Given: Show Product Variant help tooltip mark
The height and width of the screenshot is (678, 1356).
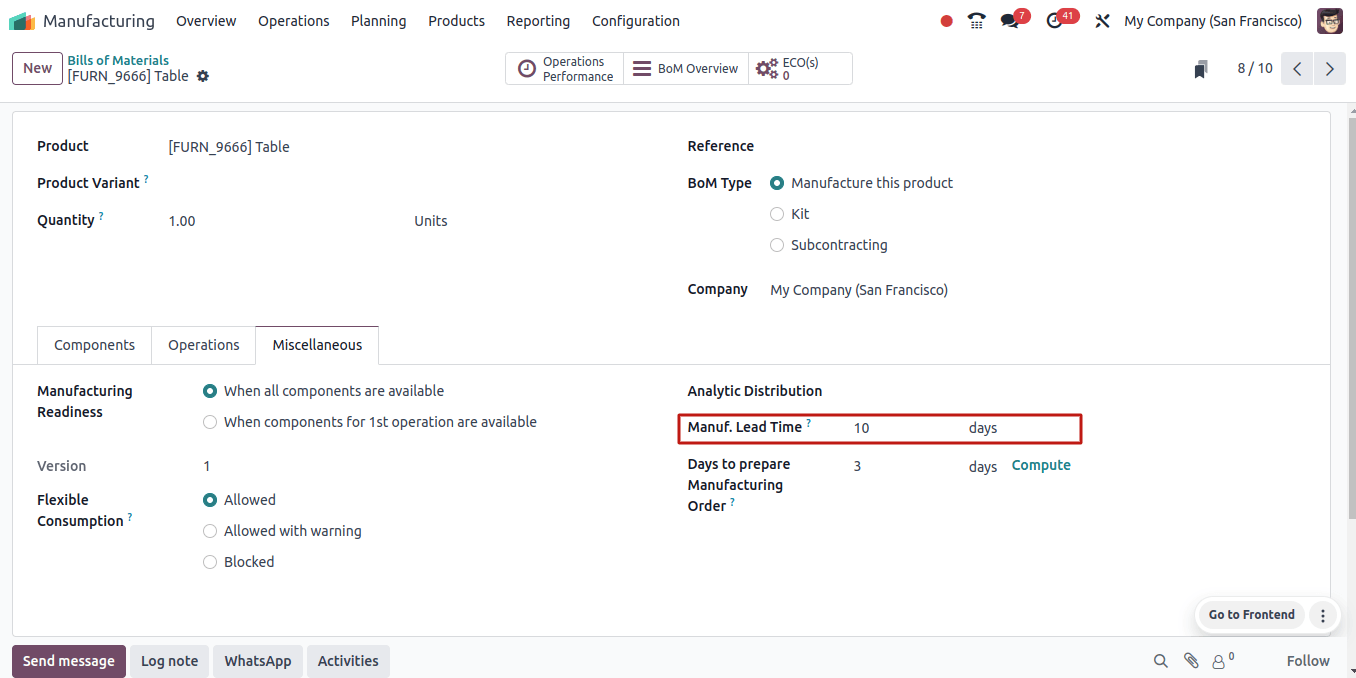Looking at the screenshot, I should (x=146, y=180).
